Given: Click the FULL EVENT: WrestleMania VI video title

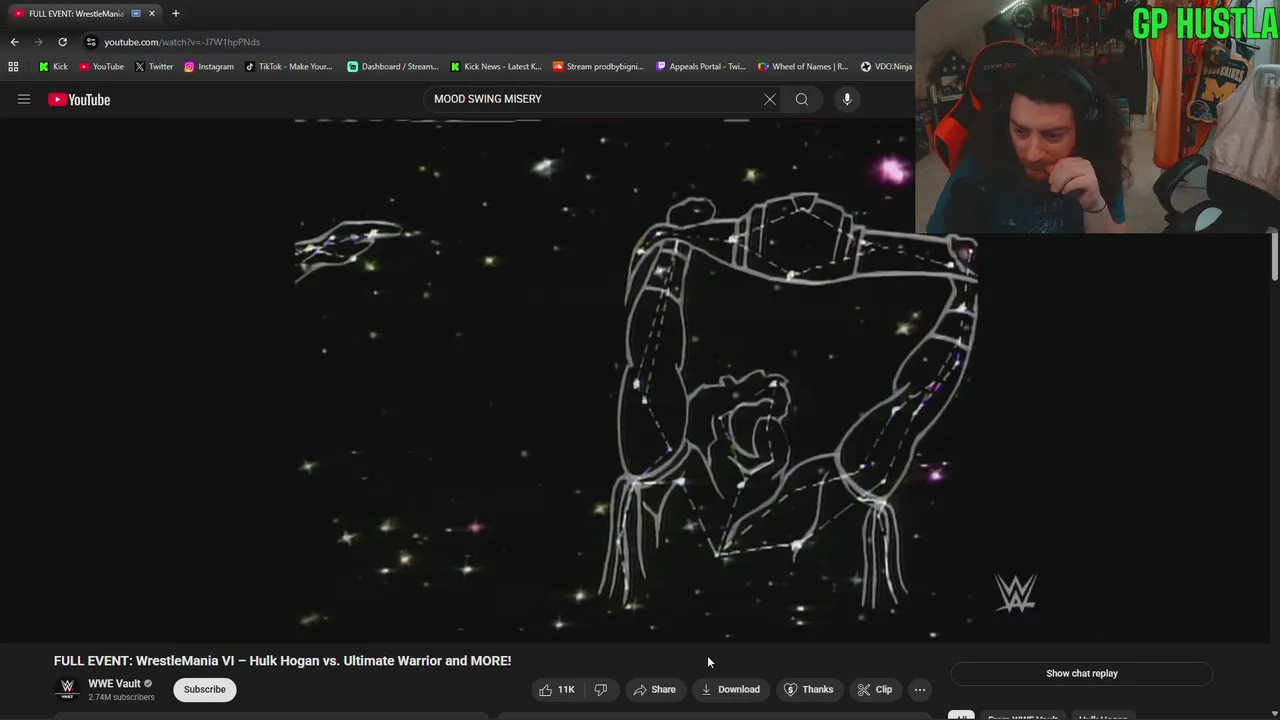Looking at the screenshot, I should pos(282,661).
